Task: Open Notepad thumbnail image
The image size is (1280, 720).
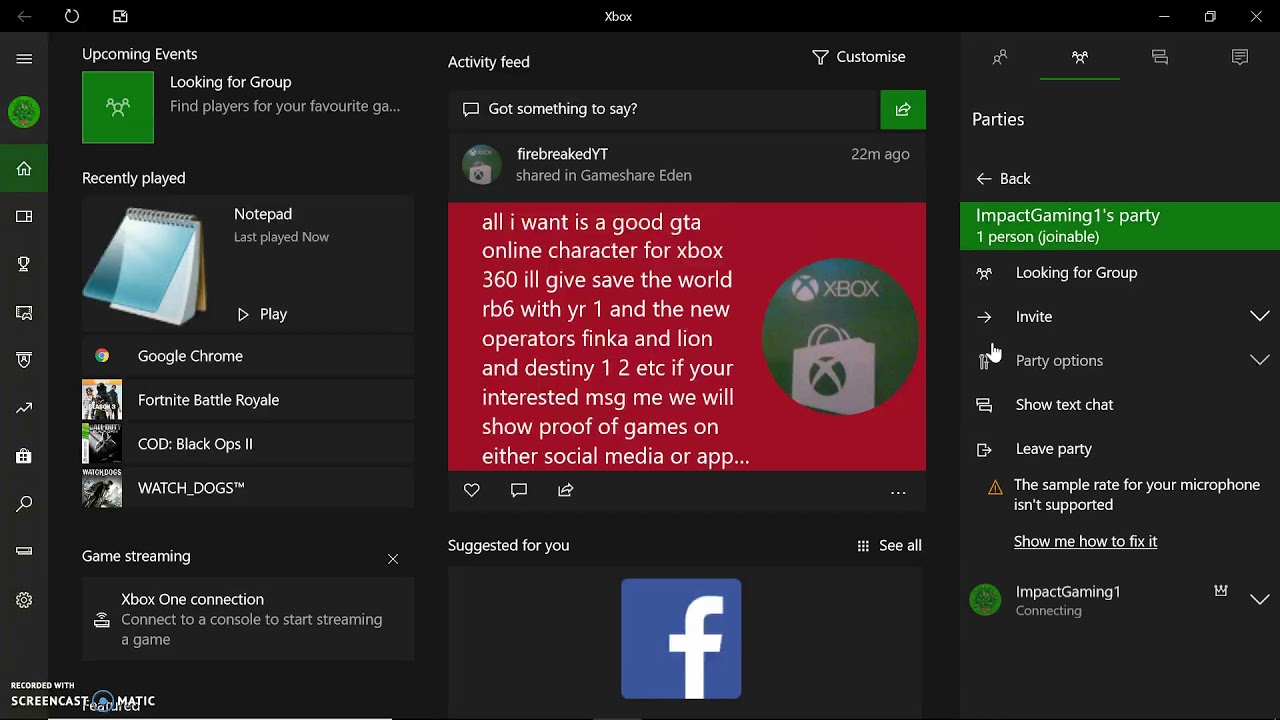Action: (146, 265)
